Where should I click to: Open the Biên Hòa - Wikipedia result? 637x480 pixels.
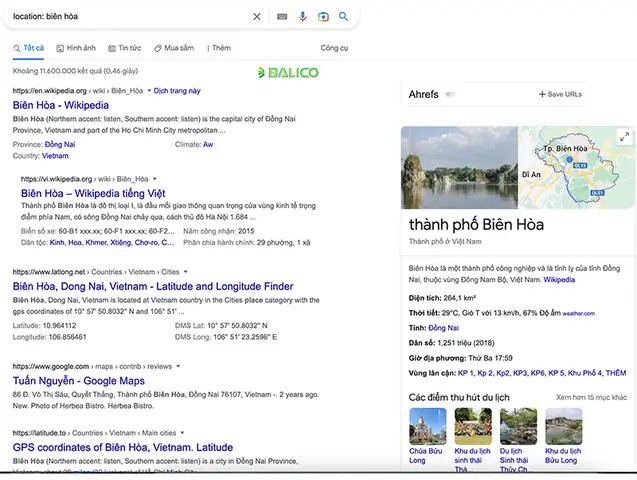click(x=61, y=105)
